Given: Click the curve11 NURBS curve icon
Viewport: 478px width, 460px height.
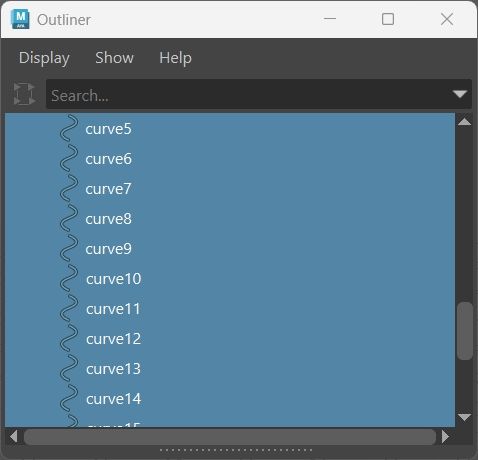Looking at the screenshot, I should [x=69, y=309].
